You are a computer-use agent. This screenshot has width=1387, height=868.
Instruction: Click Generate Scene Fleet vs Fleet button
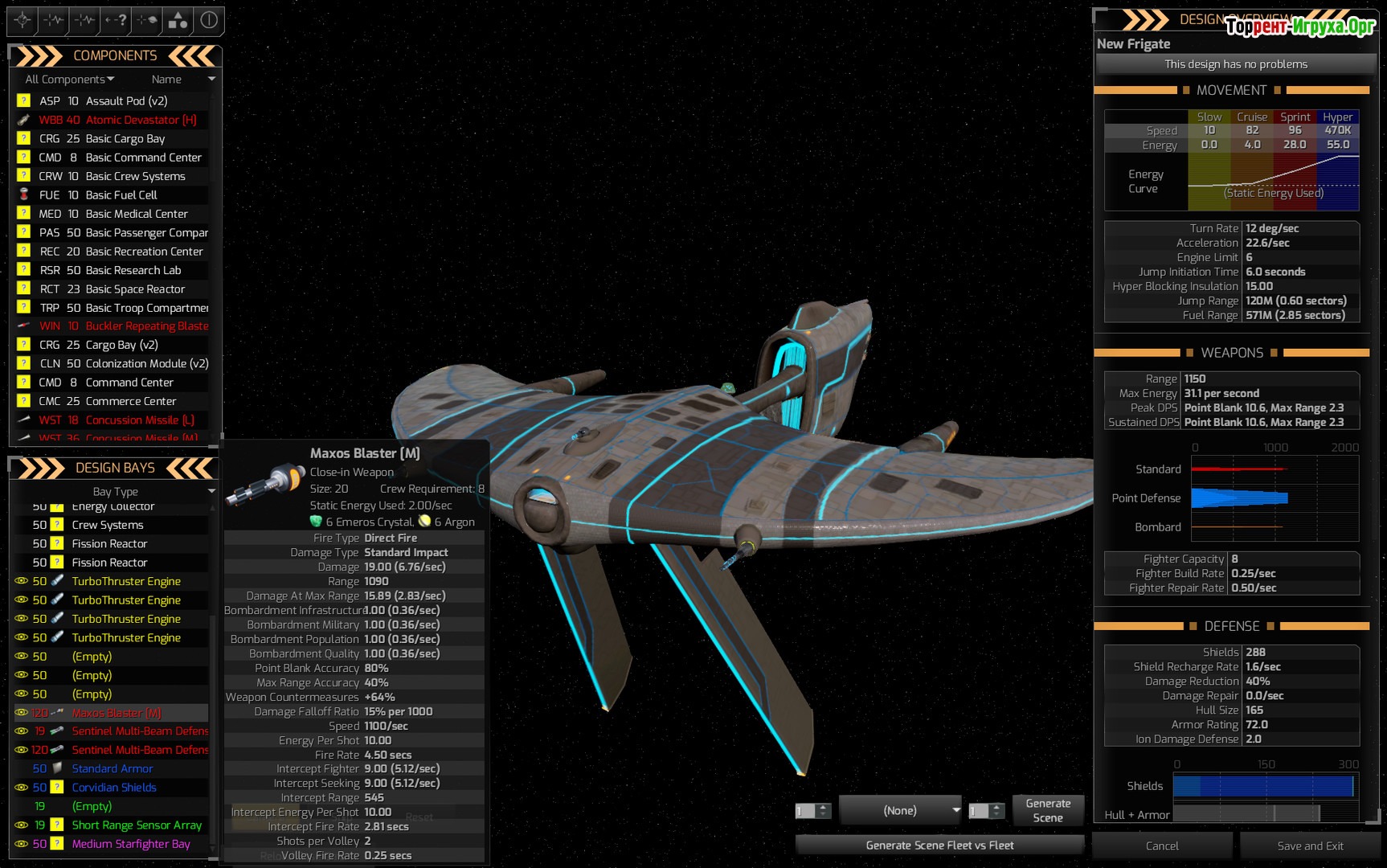(939, 845)
